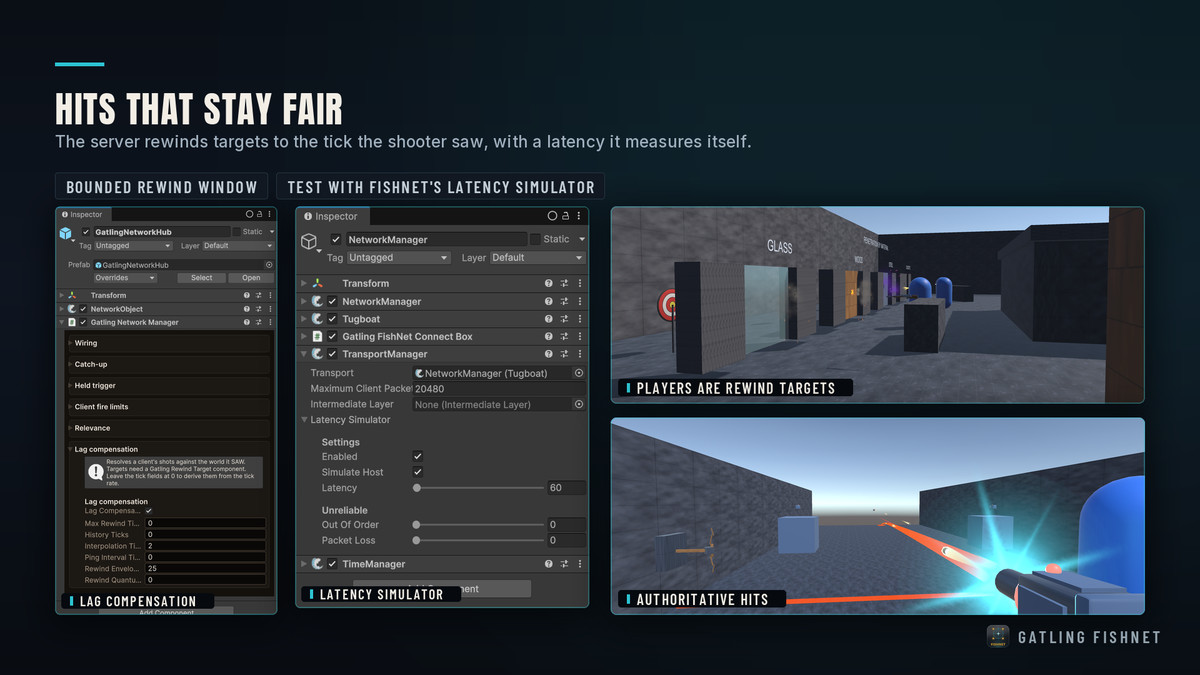This screenshot has height=675, width=1200.
Task: Select the Inspector tab of the GatlingNetworkHub panel
Action: click(82, 214)
